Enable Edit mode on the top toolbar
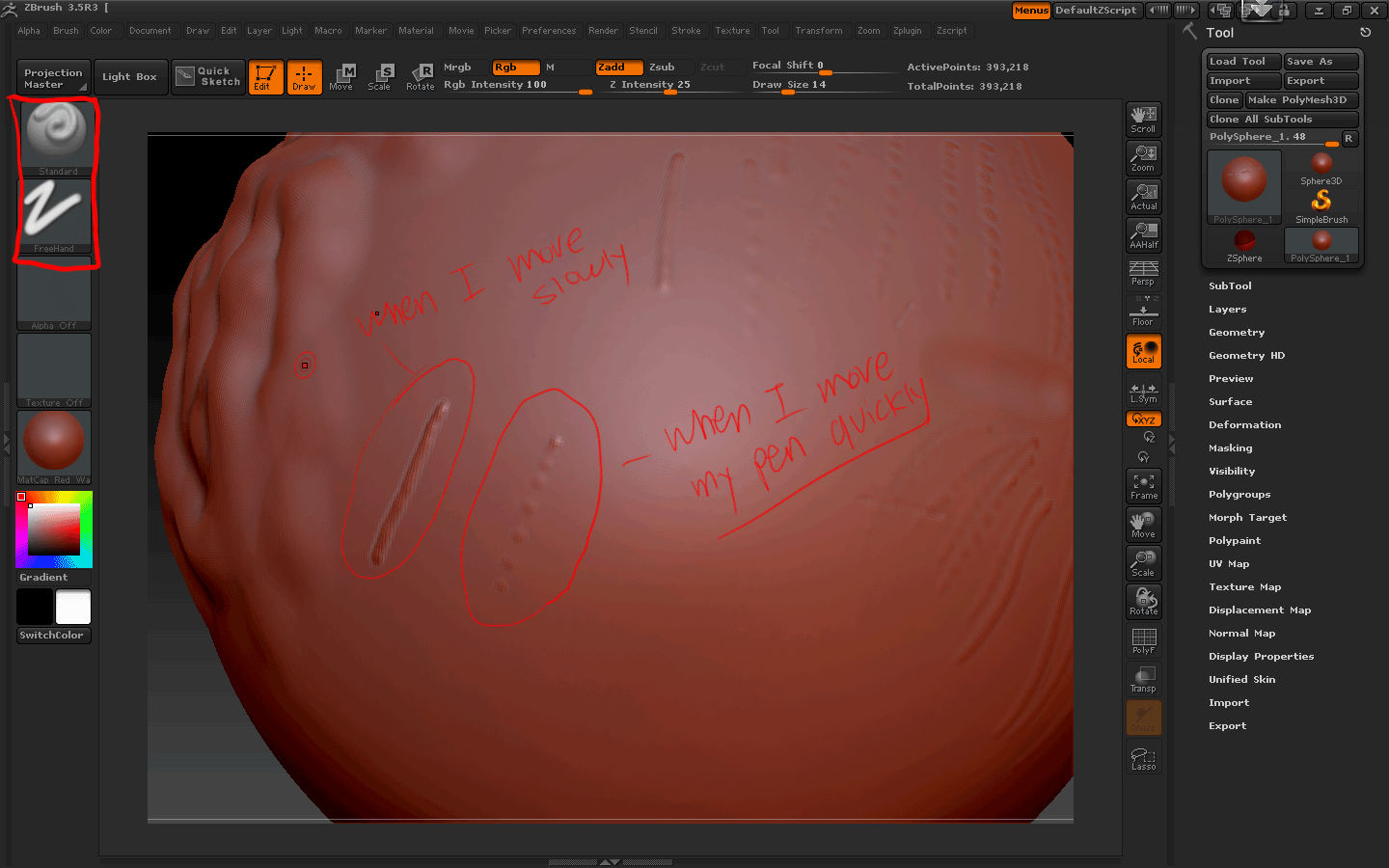The width and height of the screenshot is (1389, 868). tap(266, 76)
